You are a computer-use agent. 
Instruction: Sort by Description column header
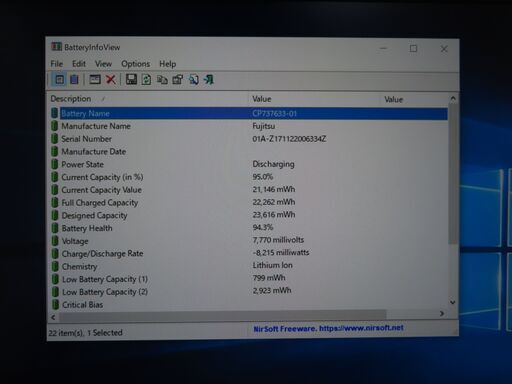pos(149,99)
